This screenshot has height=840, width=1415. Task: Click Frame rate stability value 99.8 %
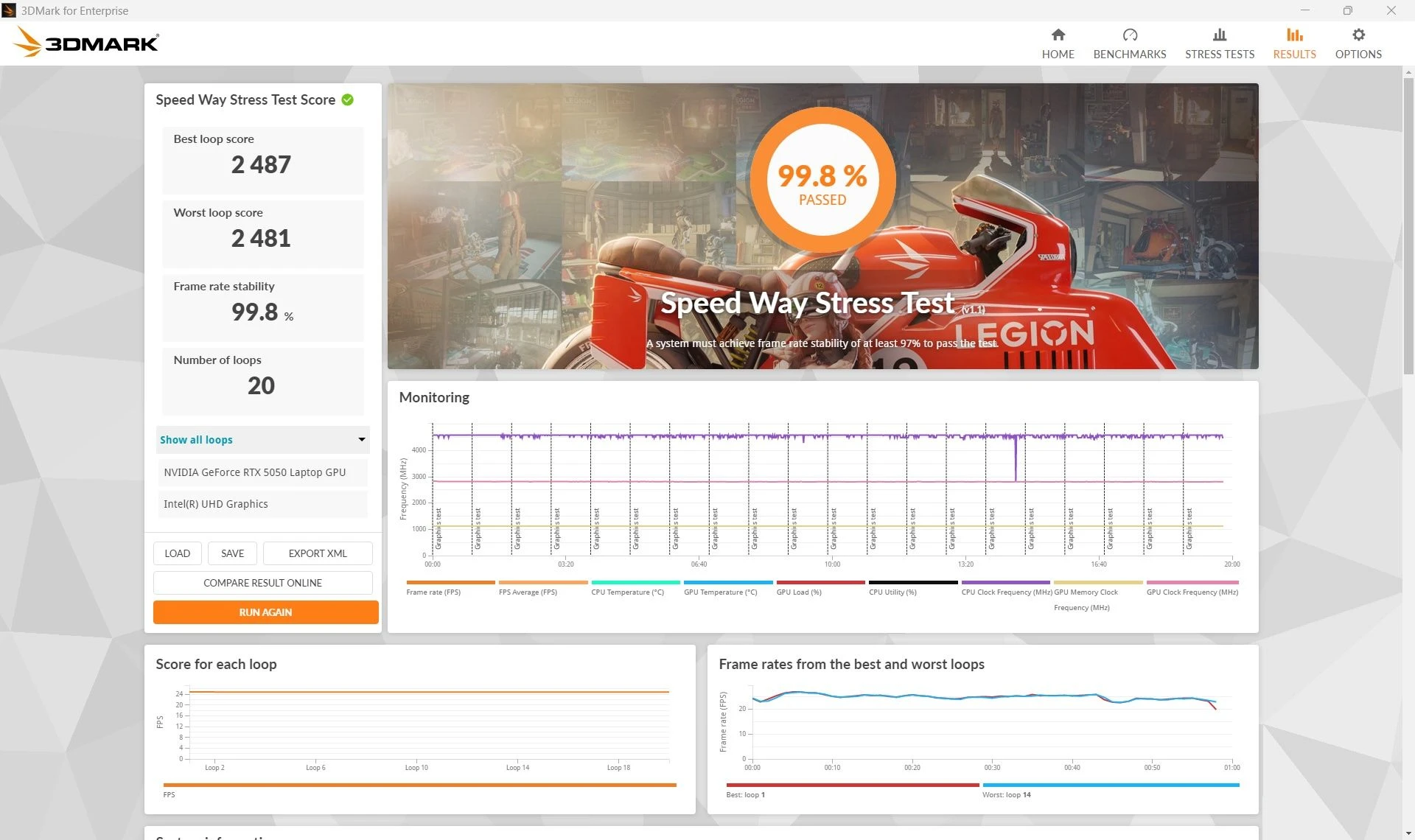262,312
